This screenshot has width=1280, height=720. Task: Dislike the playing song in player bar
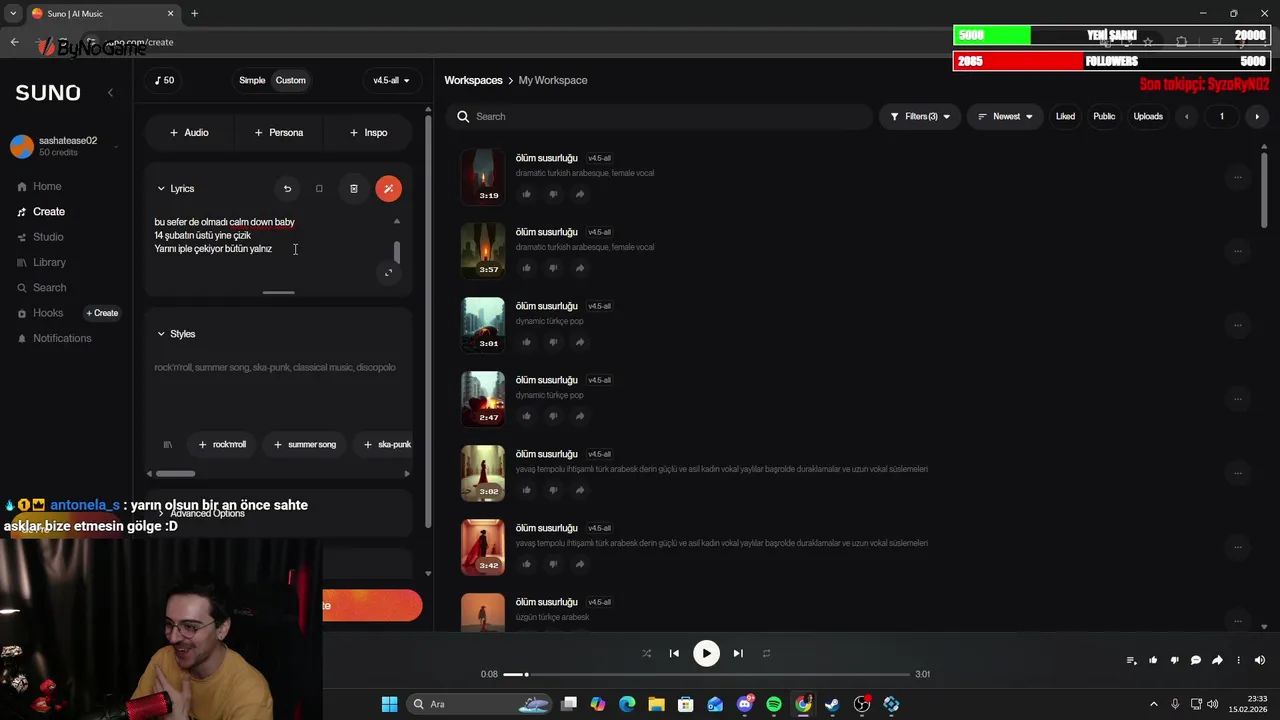1174,660
